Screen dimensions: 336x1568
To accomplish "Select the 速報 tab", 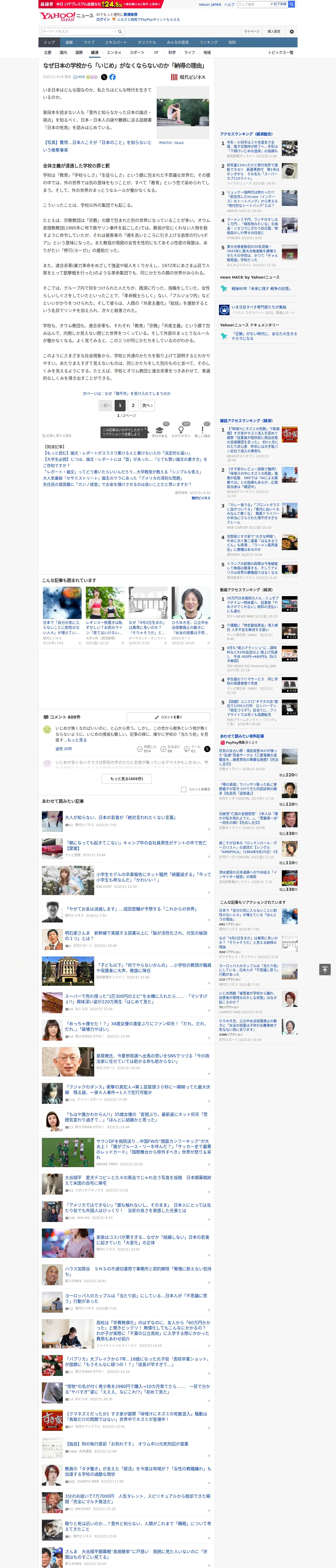I will point(69,43).
